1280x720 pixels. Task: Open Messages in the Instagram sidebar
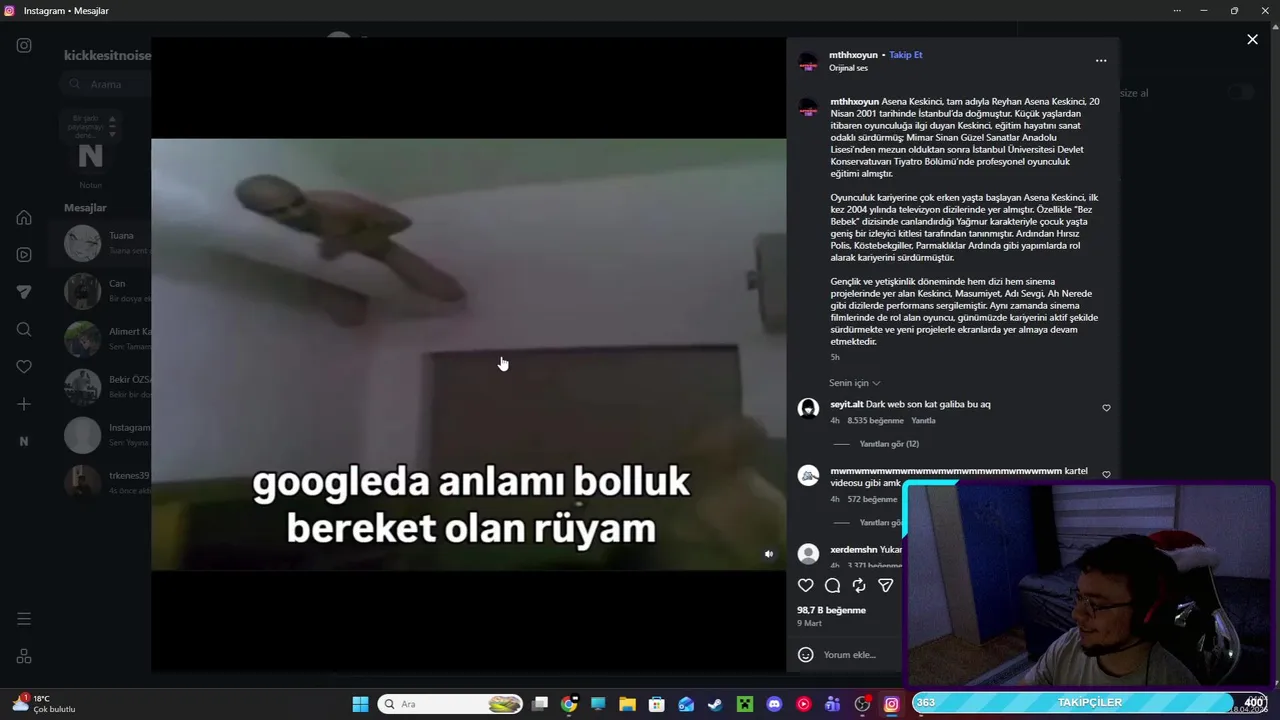tap(24, 292)
